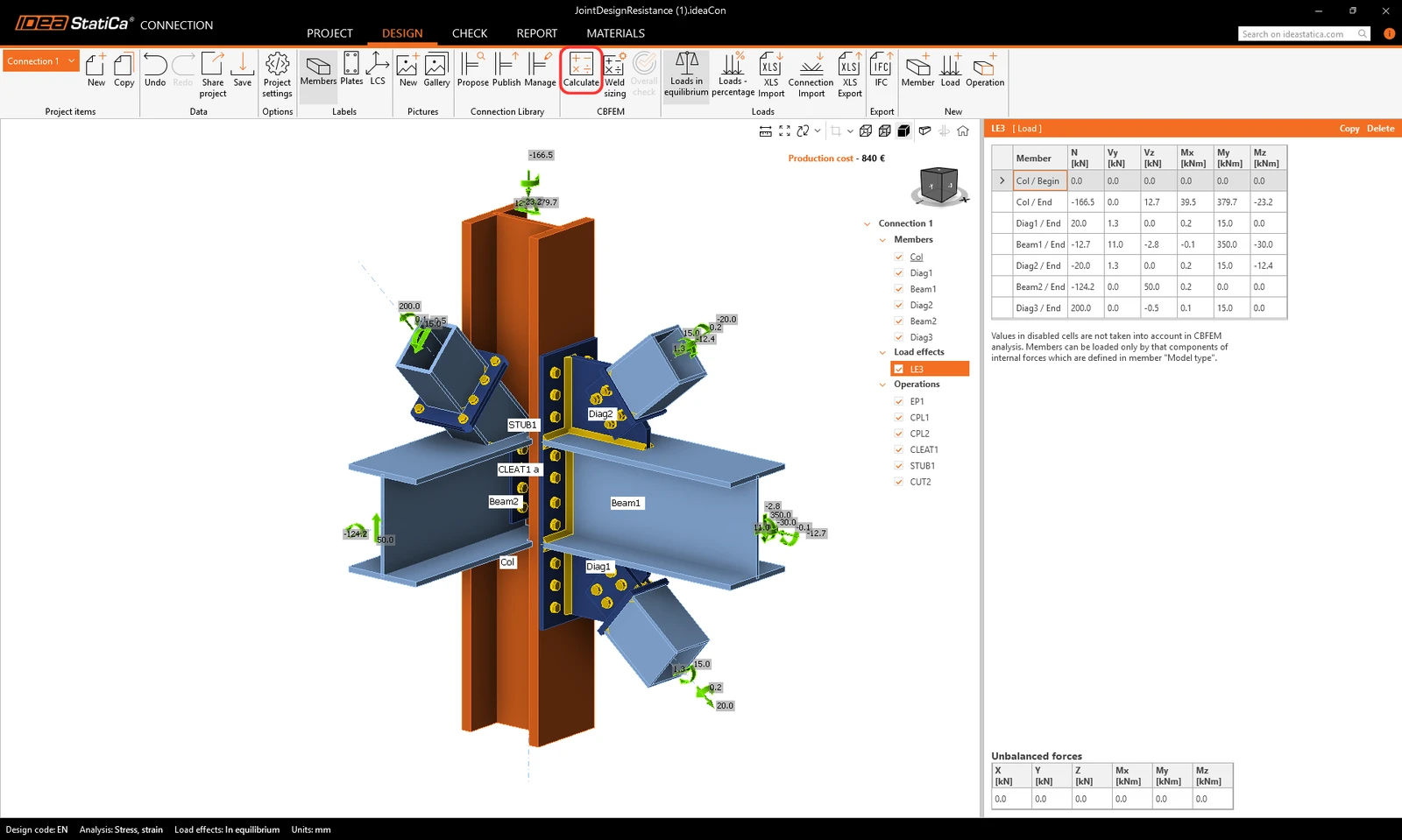This screenshot has width=1402, height=840.
Task: Open crop view dropdown arrow
Action: point(850,131)
